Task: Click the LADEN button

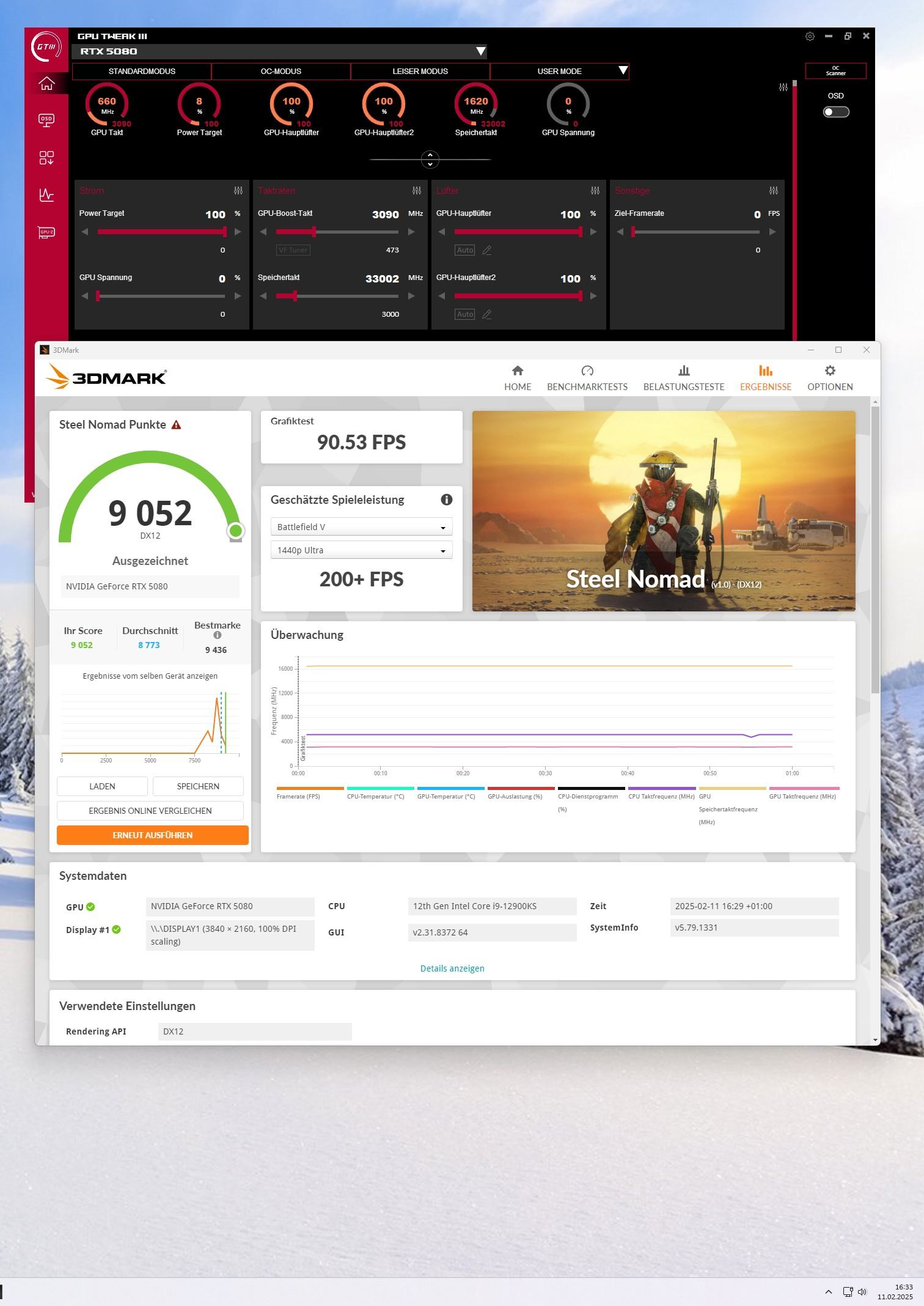Action: (x=102, y=786)
